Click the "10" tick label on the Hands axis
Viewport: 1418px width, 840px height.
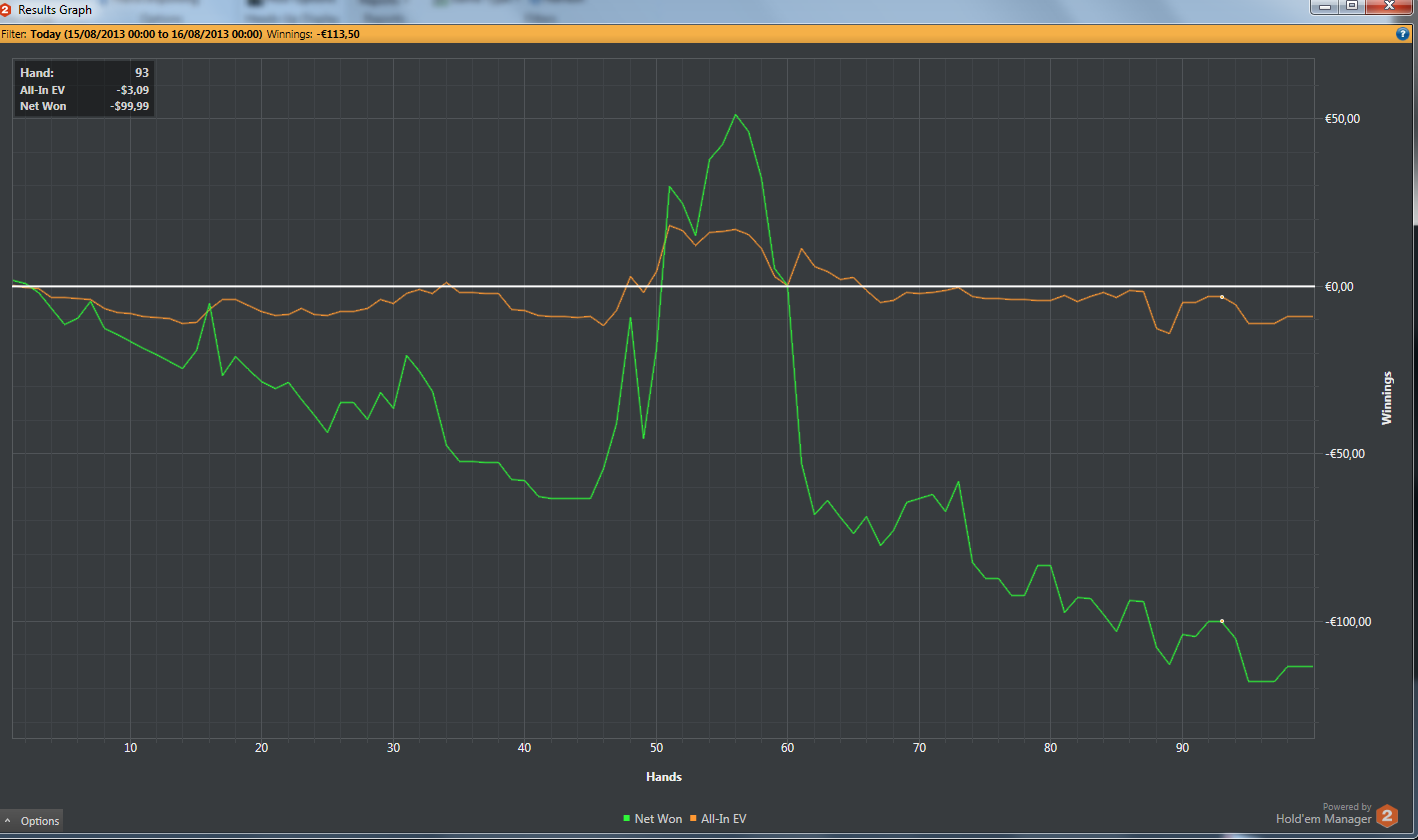point(130,748)
